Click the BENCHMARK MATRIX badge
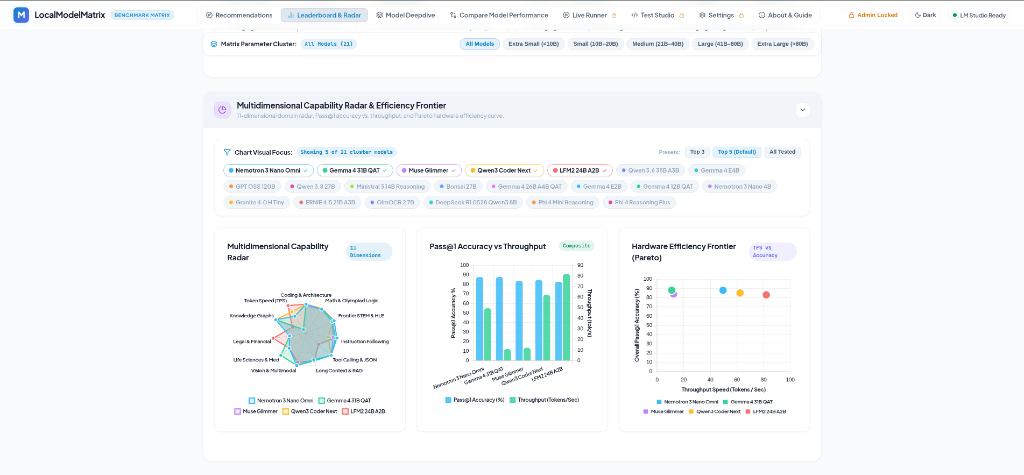The image size is (1024, 475). coord(142,14)
